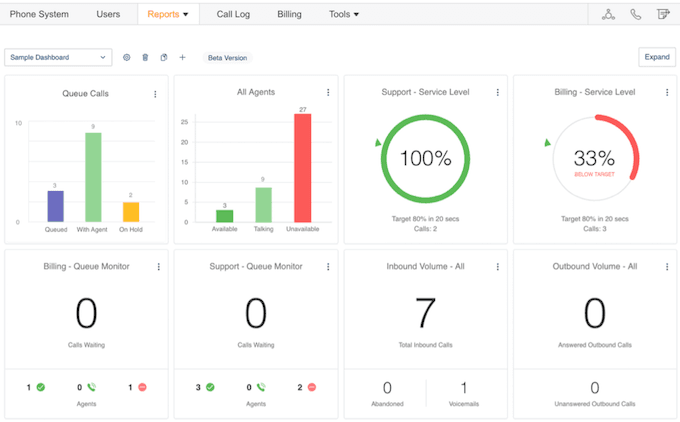Image resolution: width=680 pixels, height=422 pixels.
Task: Click the Inbound Volume - All title
Action: tap(425, 266)
